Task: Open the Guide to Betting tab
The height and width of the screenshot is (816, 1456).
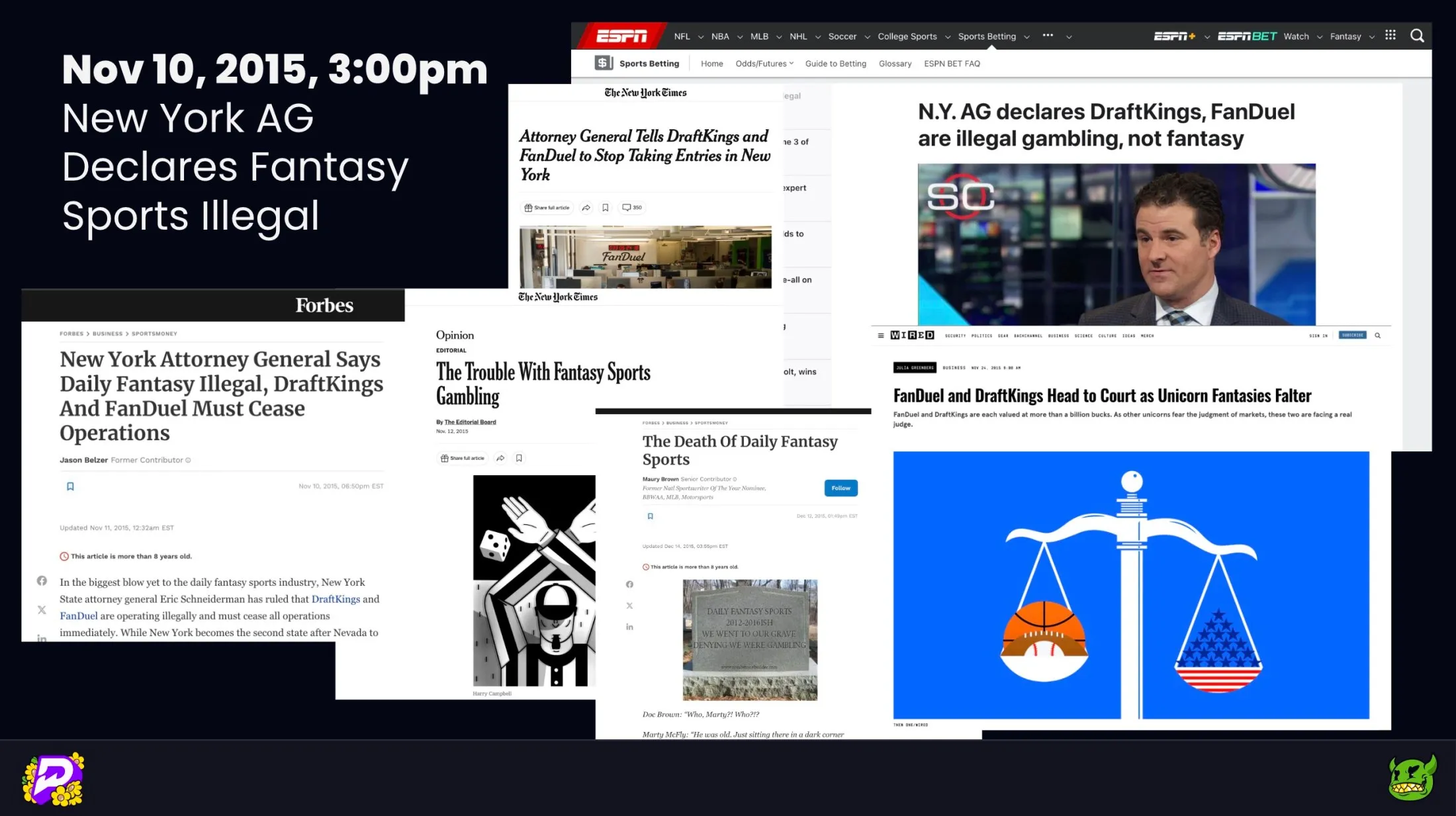Action: [835, 64]
